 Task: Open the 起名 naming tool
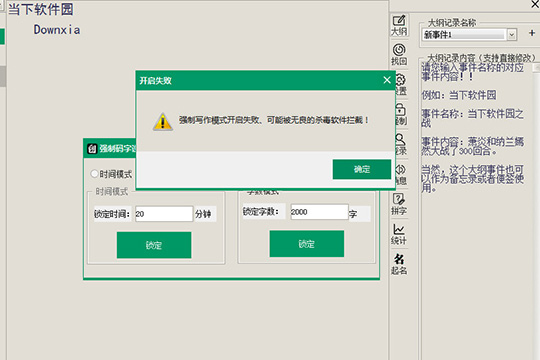(399, 264)
